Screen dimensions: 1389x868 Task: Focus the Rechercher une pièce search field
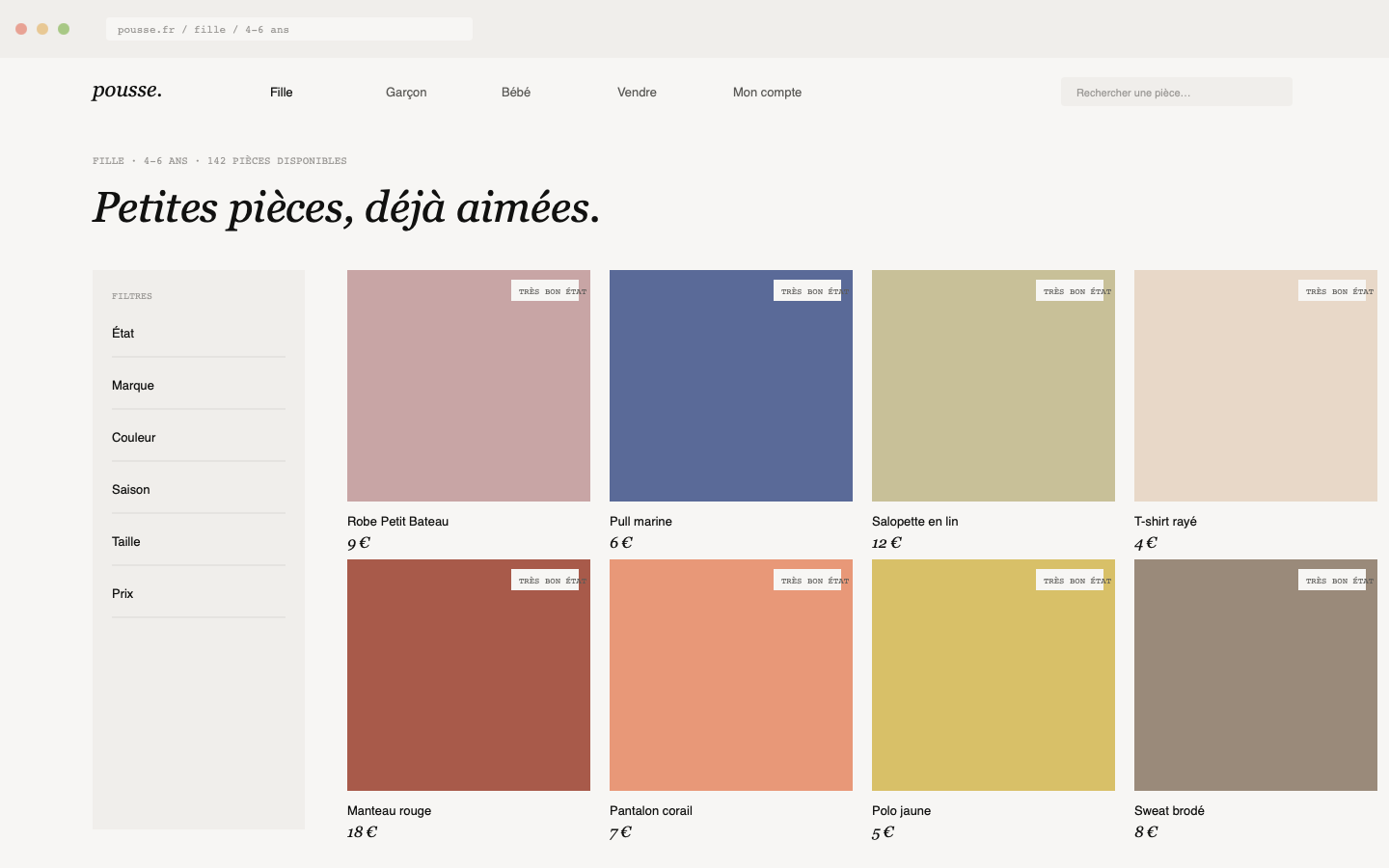[1176, 92]
